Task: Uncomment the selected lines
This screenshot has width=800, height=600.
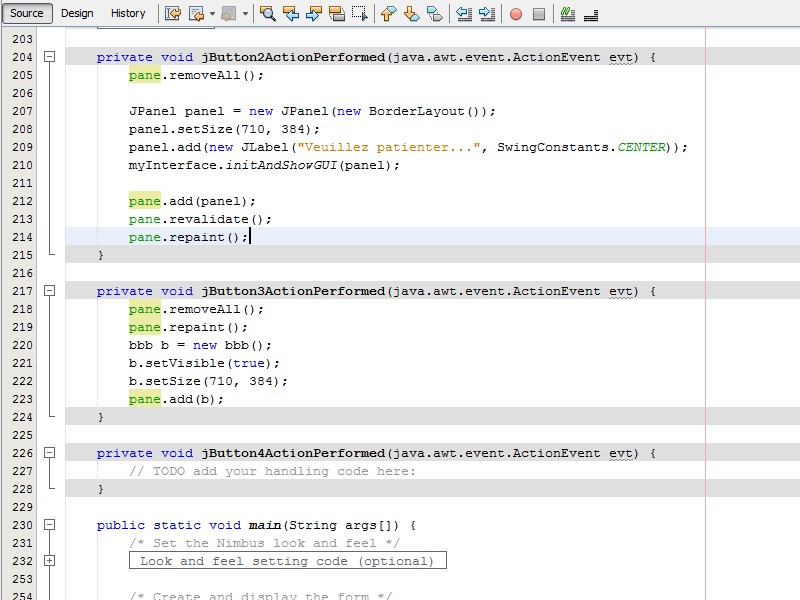Action: (591, 13)
